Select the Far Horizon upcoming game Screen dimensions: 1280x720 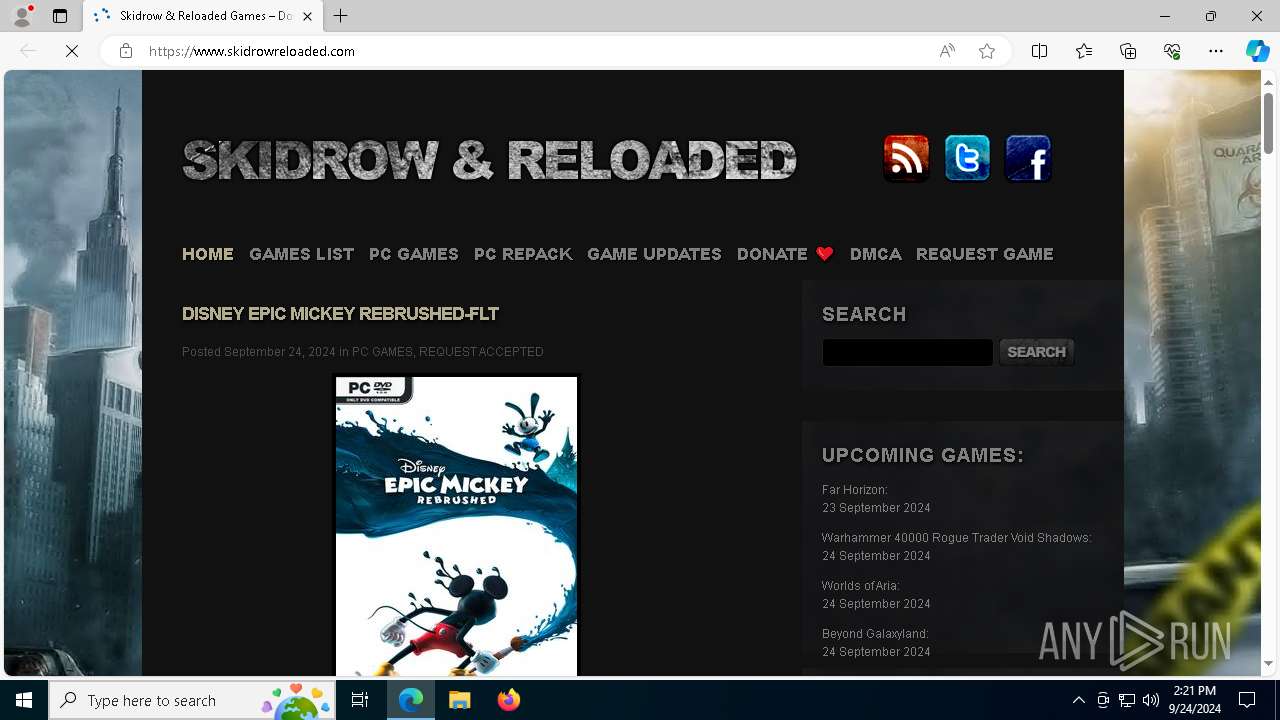click(855, 490)
